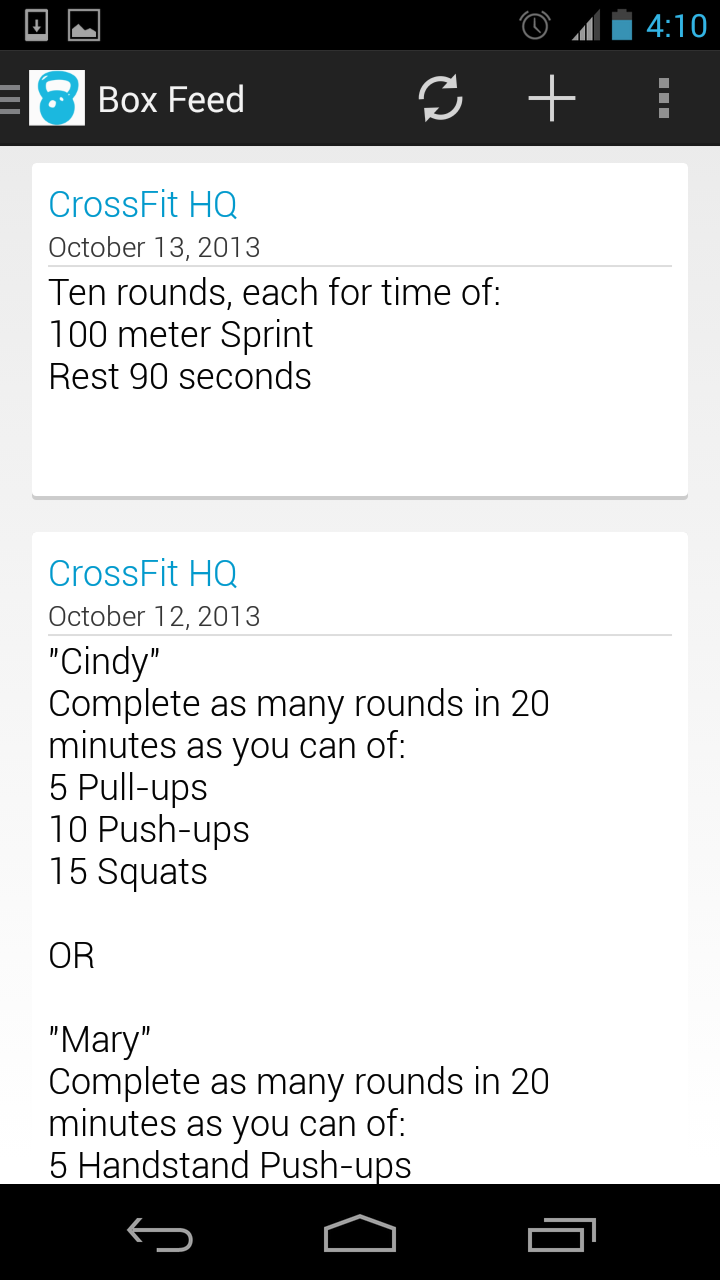Refresh the Box Feed

(440, 98)
